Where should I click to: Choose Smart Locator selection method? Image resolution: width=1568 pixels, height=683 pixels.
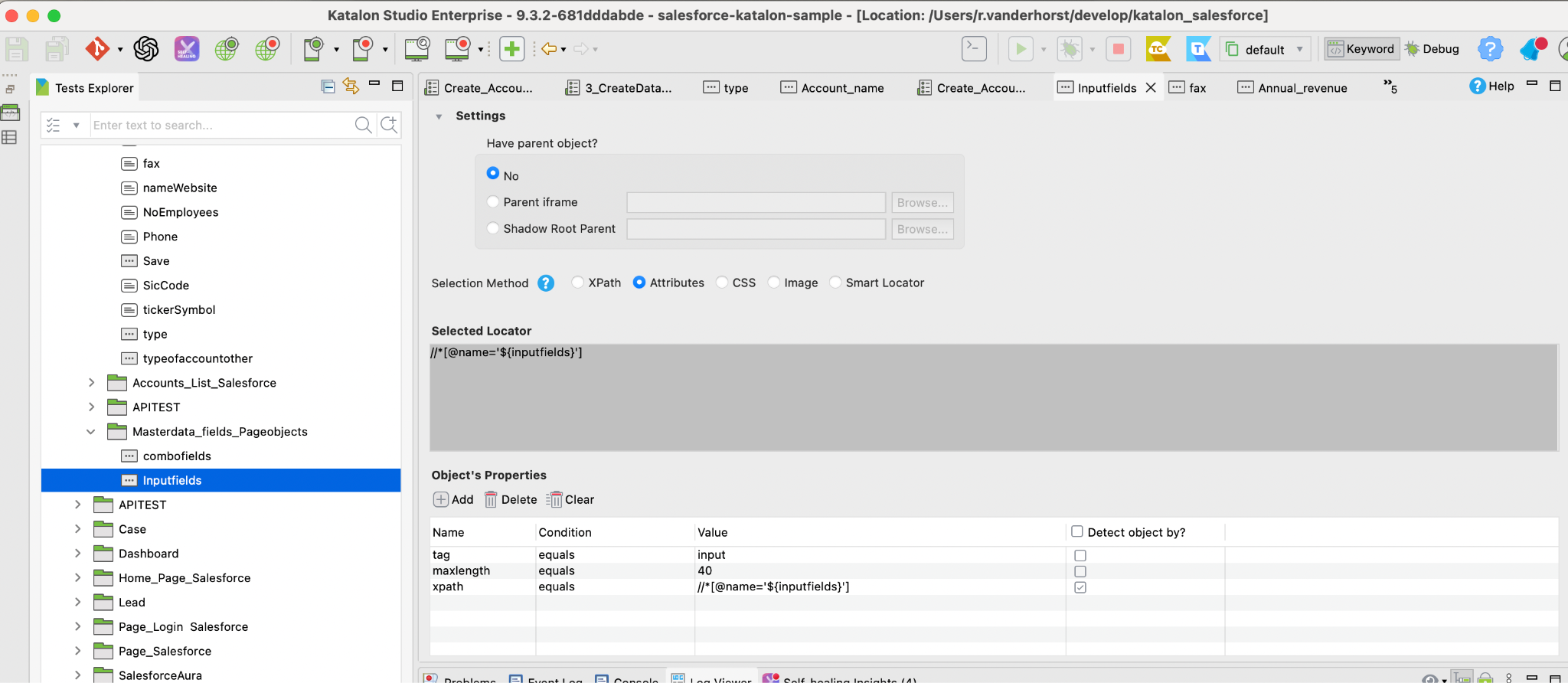point(835,283)
